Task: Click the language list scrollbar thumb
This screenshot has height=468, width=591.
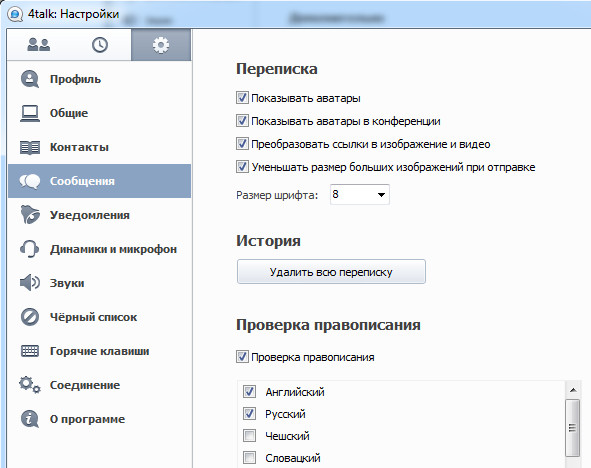Action: click(573, 428)
